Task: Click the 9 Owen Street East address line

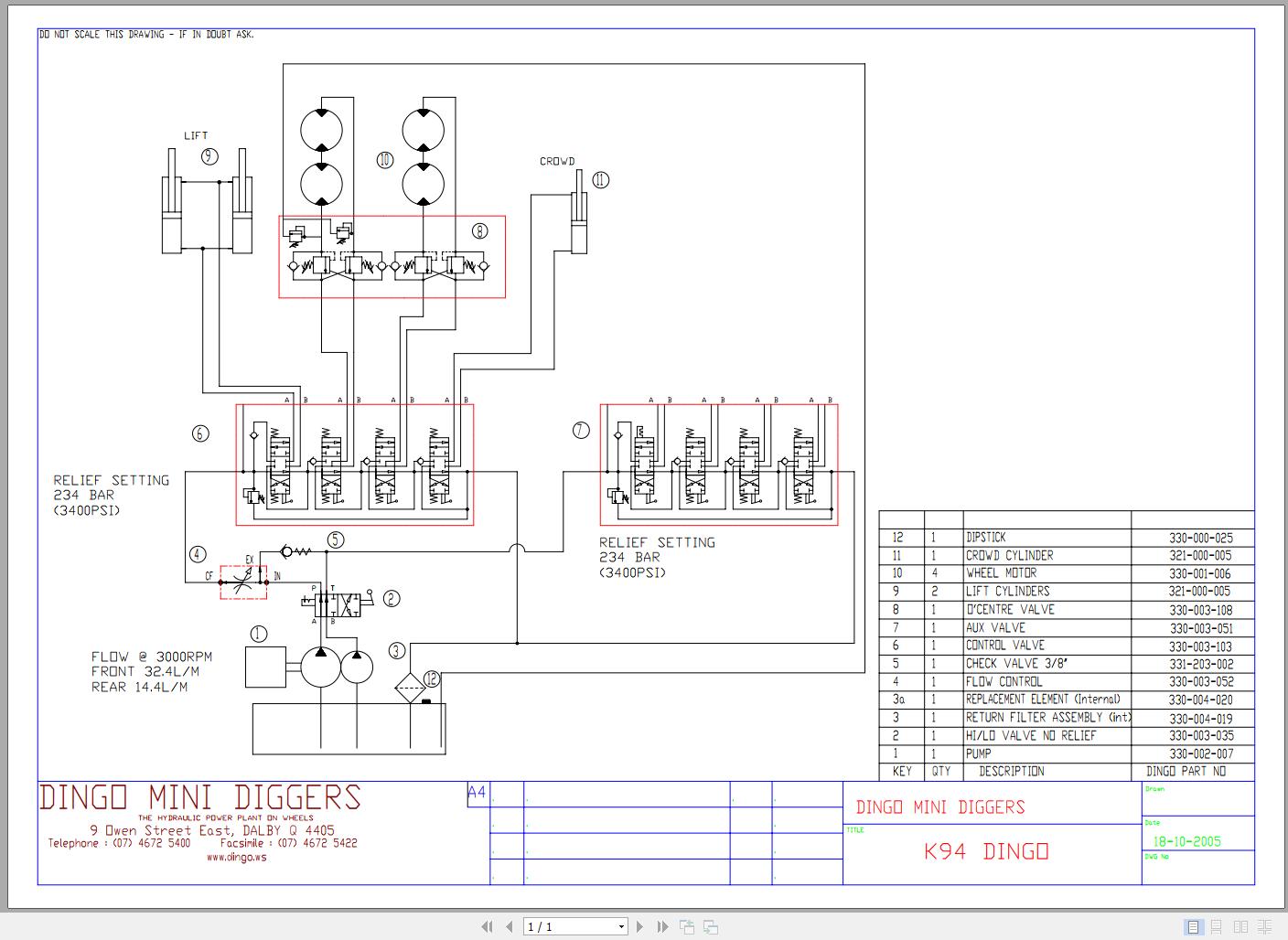Action: (x=212, y=830)
